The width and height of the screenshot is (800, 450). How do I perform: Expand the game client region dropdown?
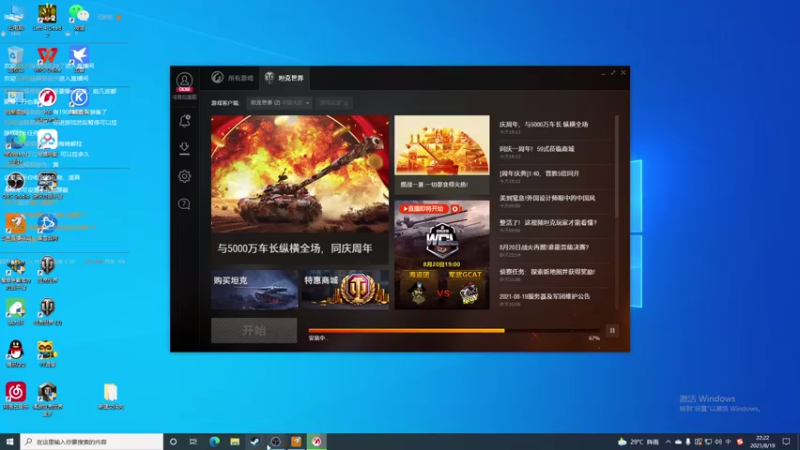click(280, 103)
